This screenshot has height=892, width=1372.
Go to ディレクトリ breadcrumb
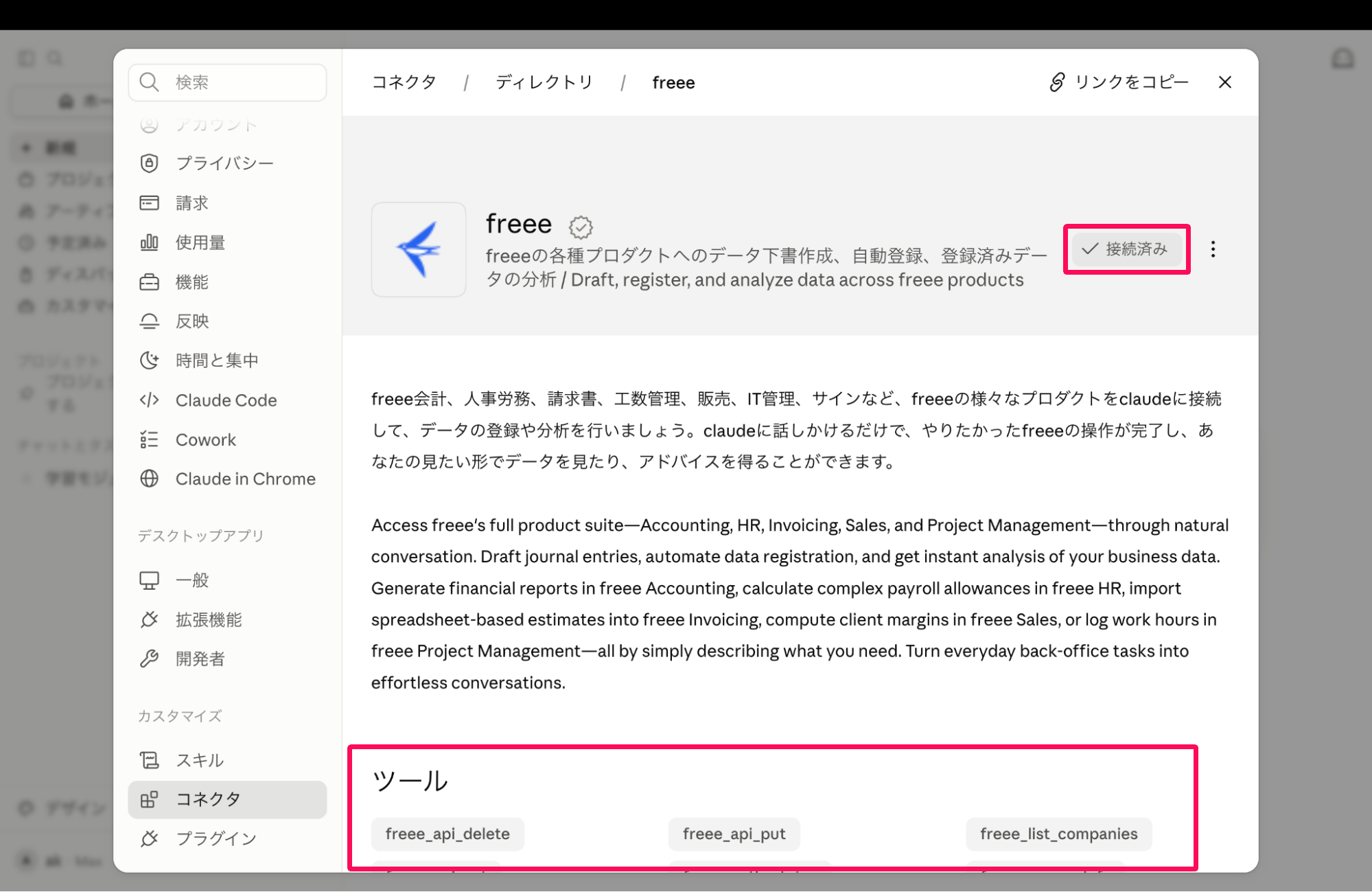pos(544,82)
